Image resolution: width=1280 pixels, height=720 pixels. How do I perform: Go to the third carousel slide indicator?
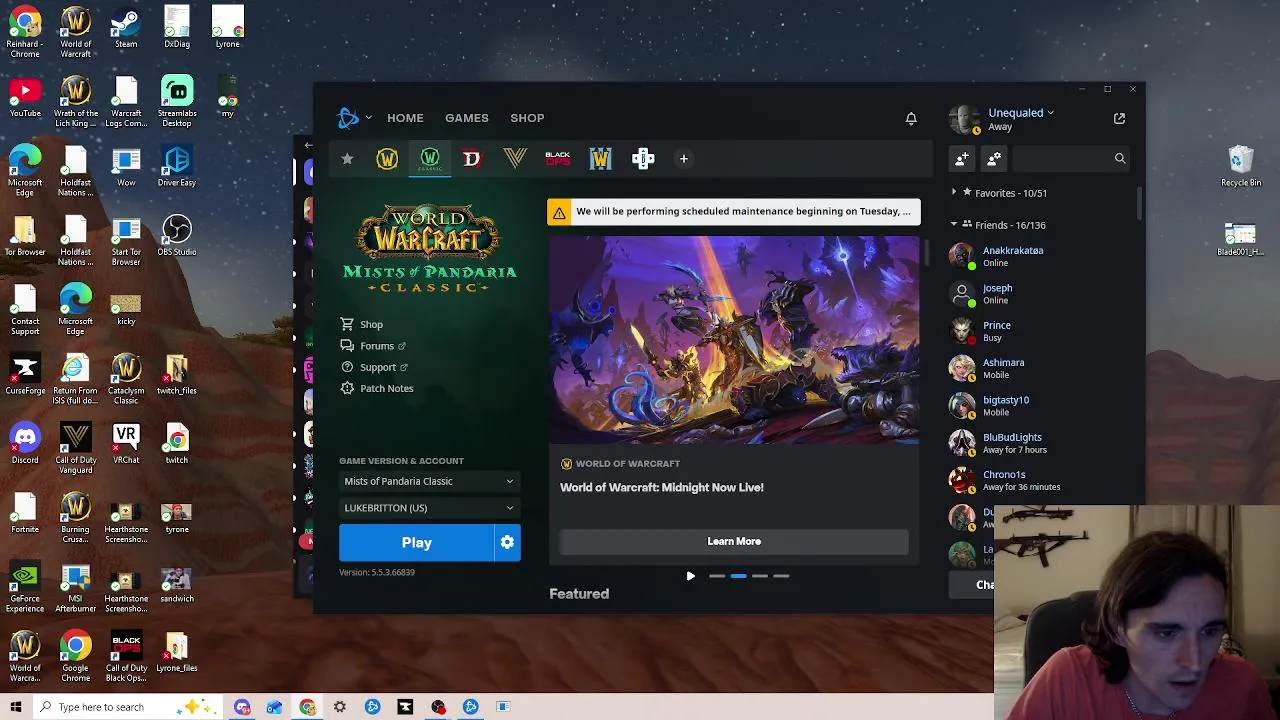(760, 576)
